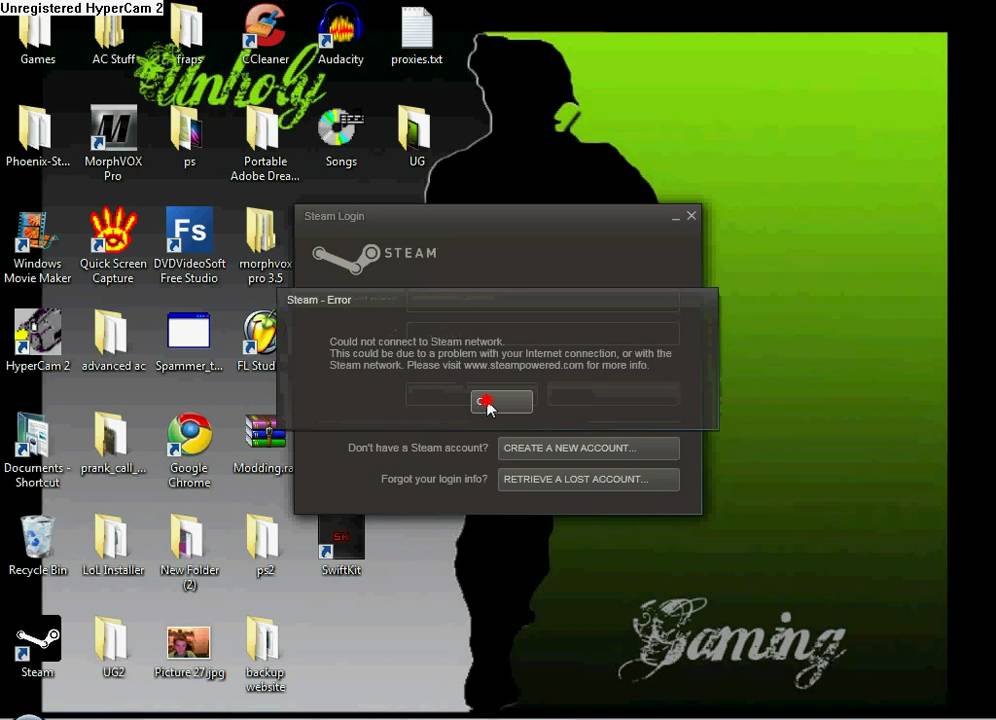This screenshot has width=996, height=720.
Task: Open the backup website folder
Action: click(x=265, y=655)
